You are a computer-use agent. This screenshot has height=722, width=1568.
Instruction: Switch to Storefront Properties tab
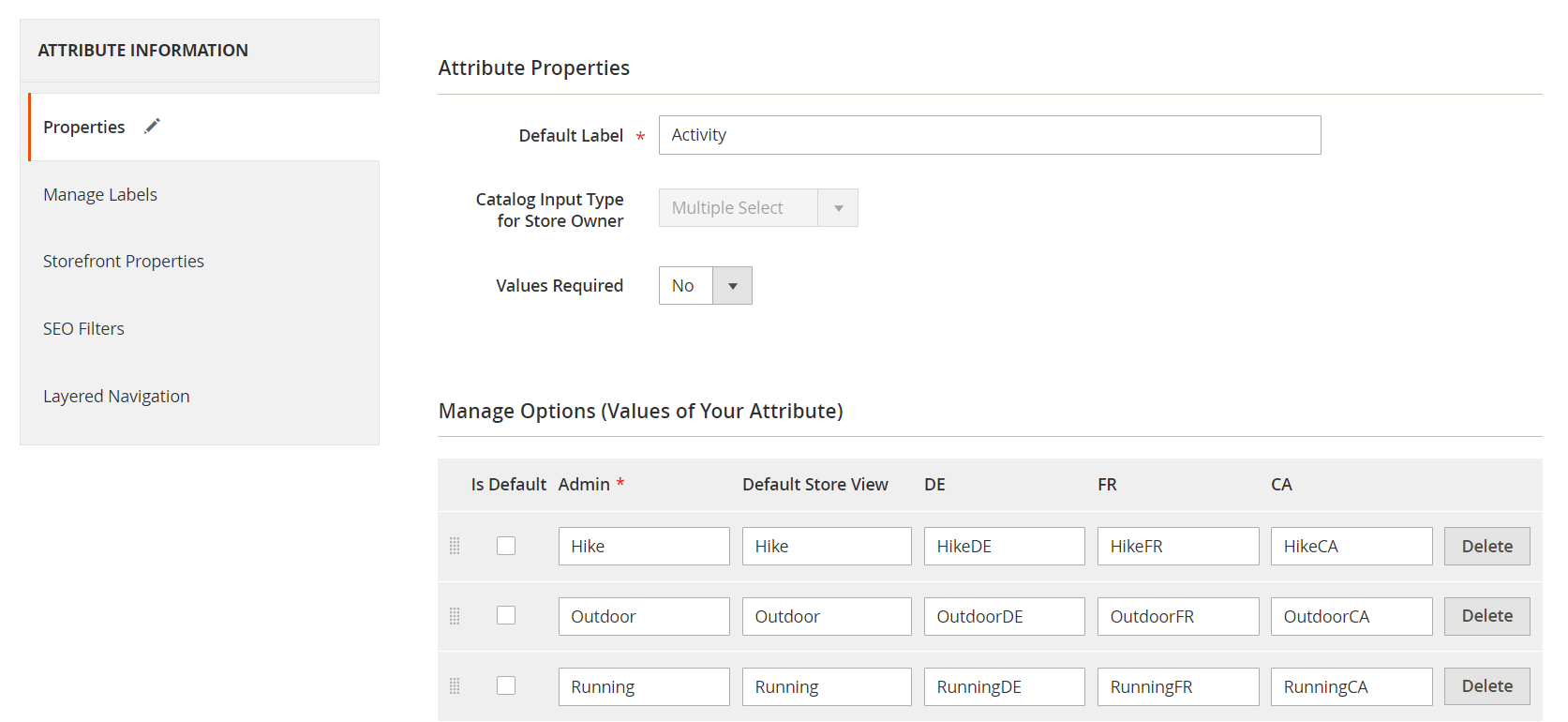point(124,262)
